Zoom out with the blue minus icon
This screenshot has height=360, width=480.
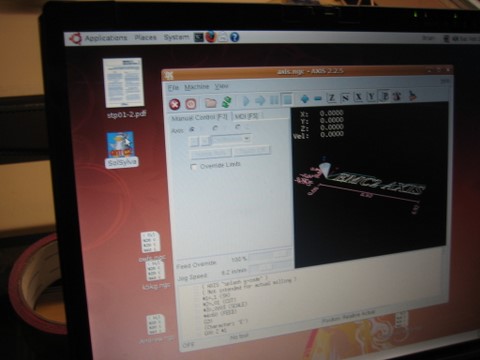point(318,98)
